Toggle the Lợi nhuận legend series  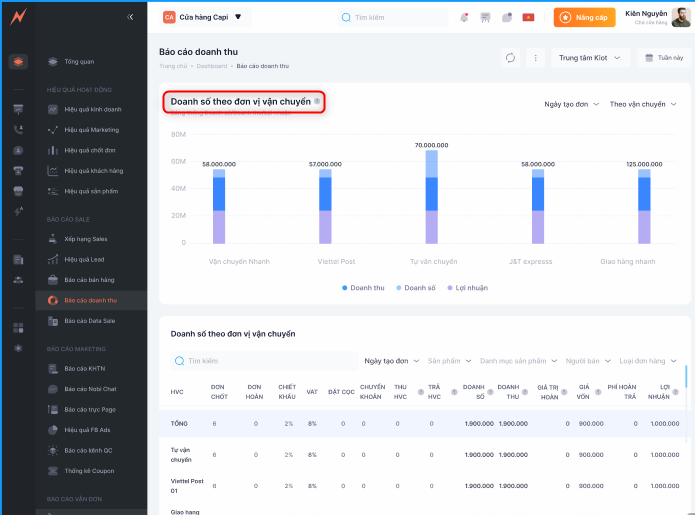coord(470,287)
